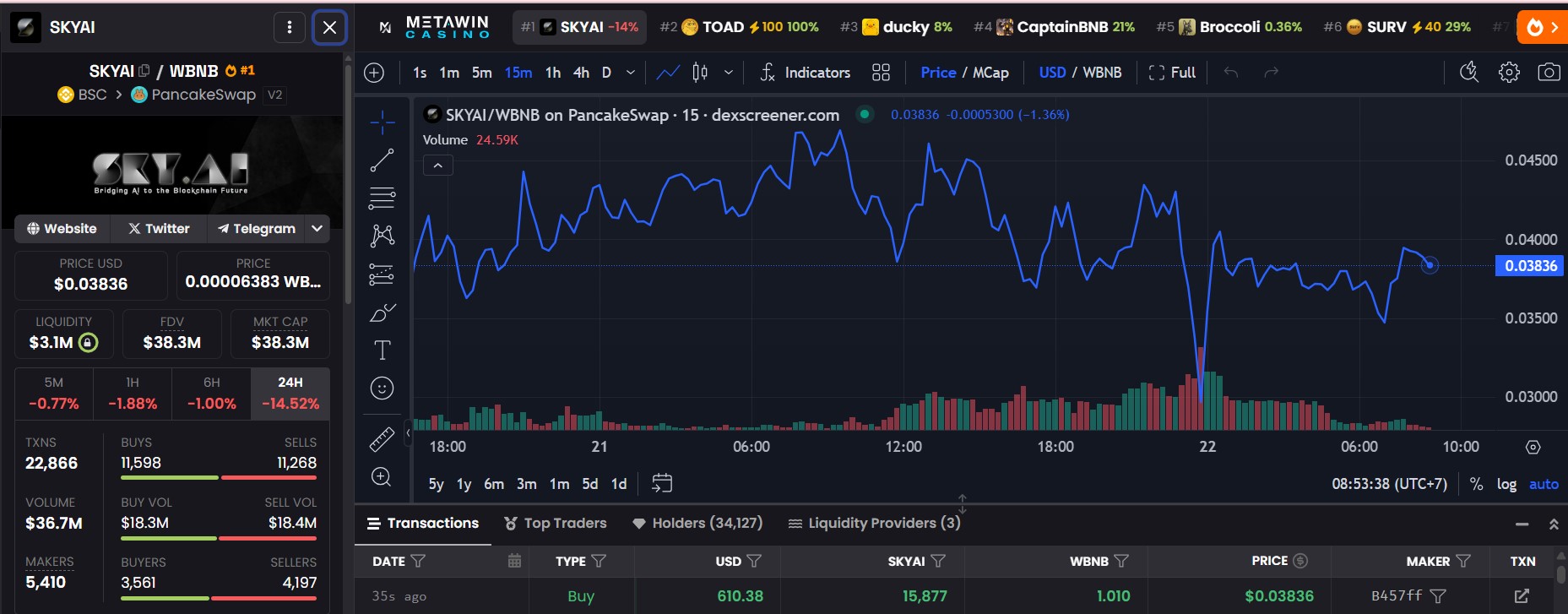Click the go-to-date calendar icon

[662, 483]
